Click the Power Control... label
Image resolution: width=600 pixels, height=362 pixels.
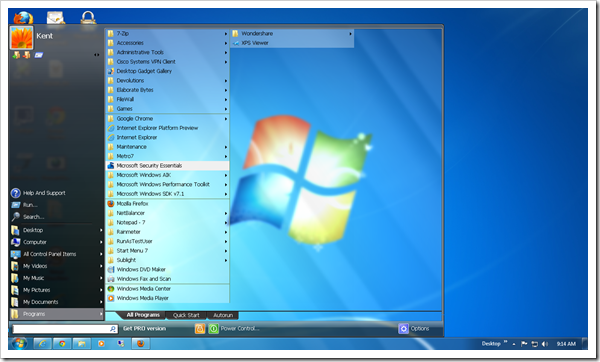[240, 329]
